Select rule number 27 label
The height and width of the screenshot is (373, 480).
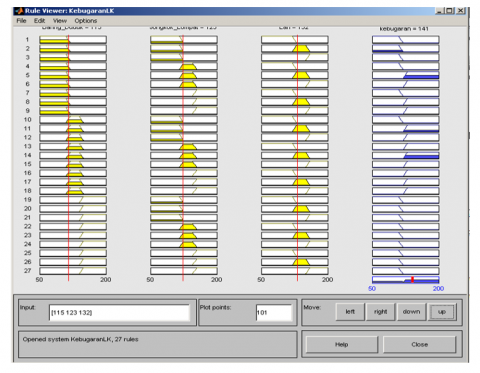[x=28, y=271]
